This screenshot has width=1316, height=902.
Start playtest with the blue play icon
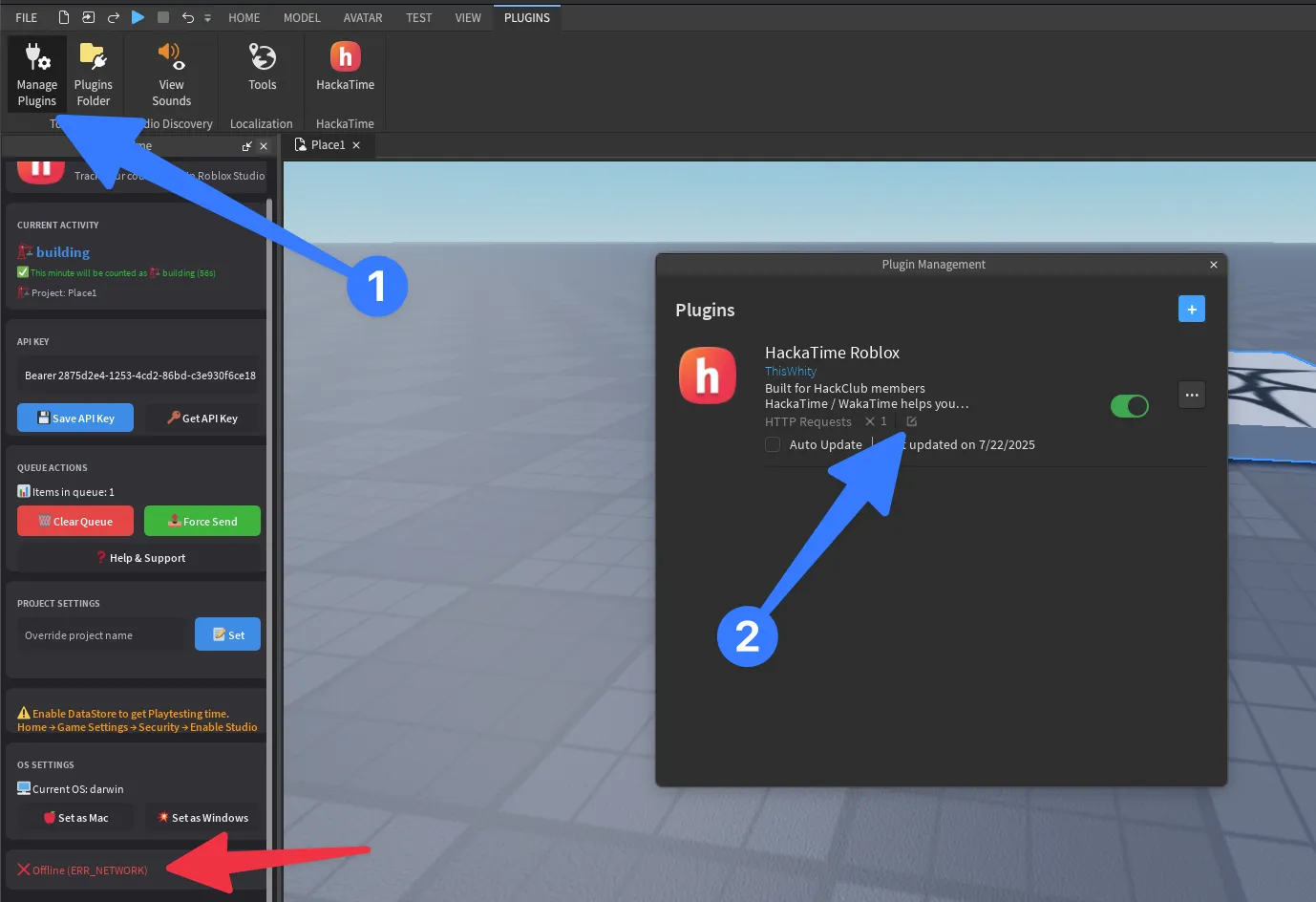point(138,17)
